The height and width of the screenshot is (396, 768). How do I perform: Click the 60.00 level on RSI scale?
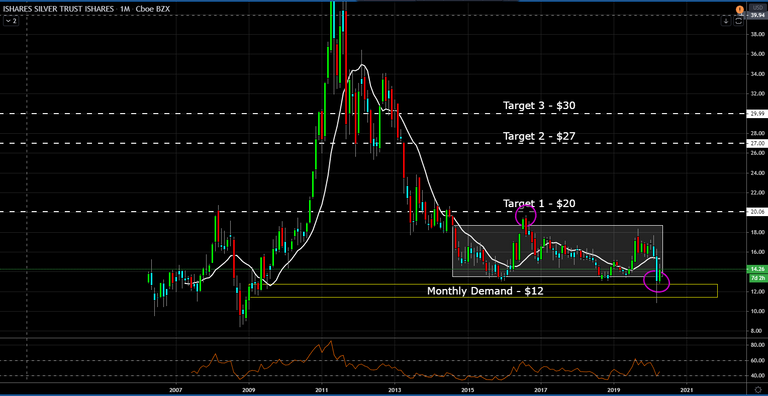click(757, 360)
